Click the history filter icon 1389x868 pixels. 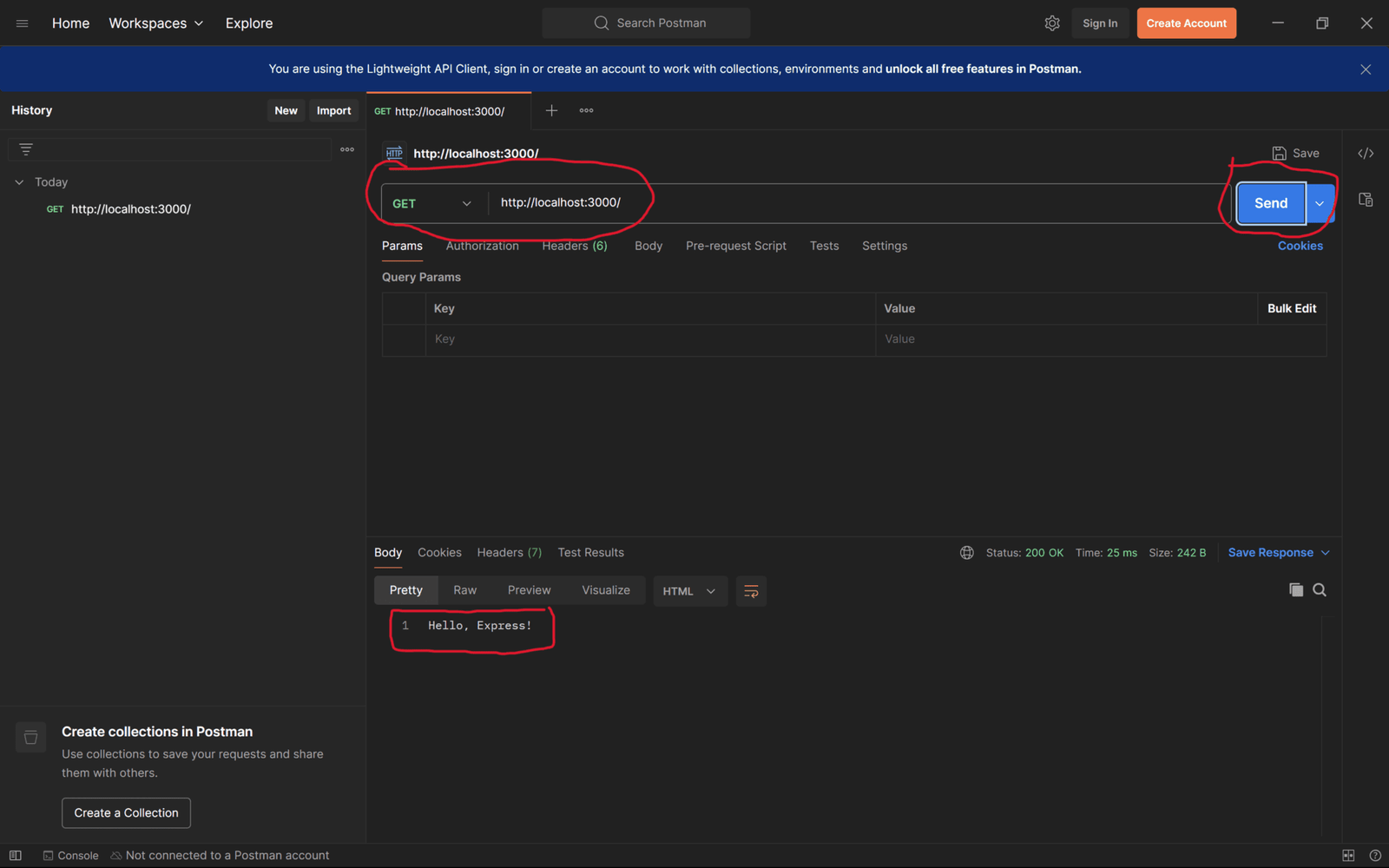26,149
